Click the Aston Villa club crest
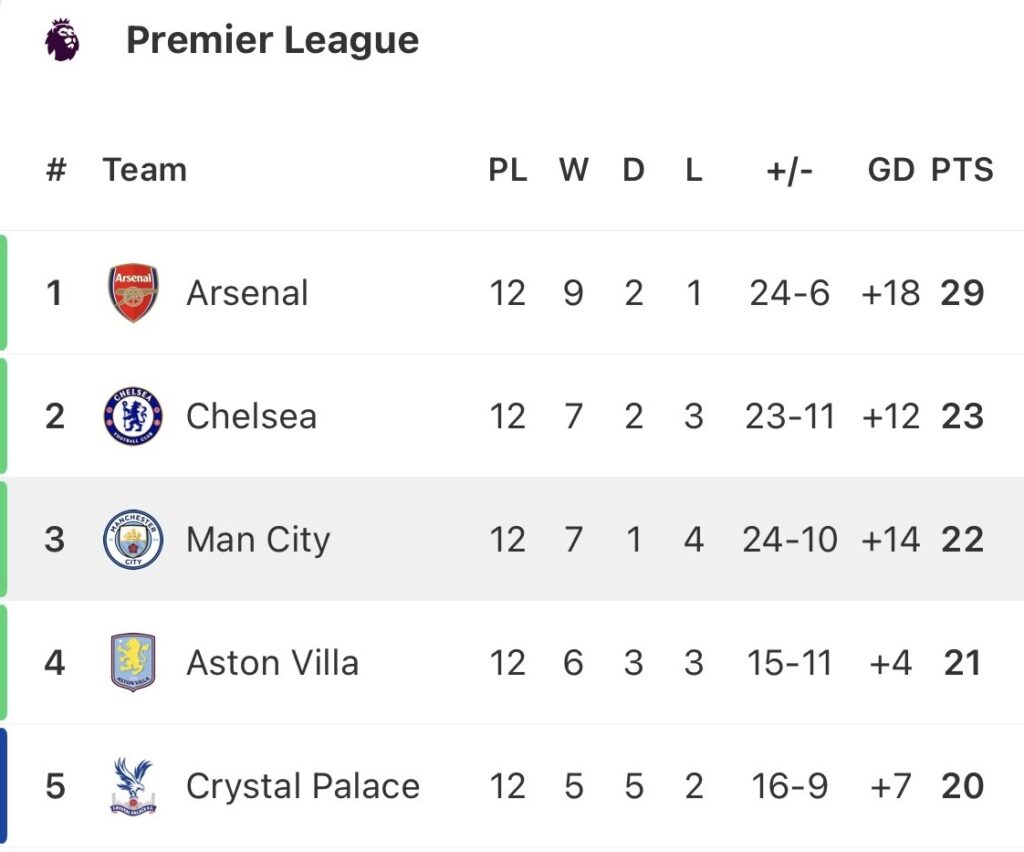The width and height of the screenshot is (1024, 852). point(133,663)
